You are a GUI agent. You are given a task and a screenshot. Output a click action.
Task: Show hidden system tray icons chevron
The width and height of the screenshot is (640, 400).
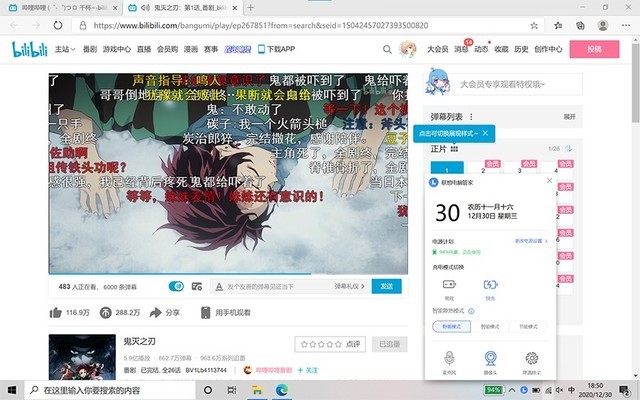pyautogui.click(x=512, y=390)
